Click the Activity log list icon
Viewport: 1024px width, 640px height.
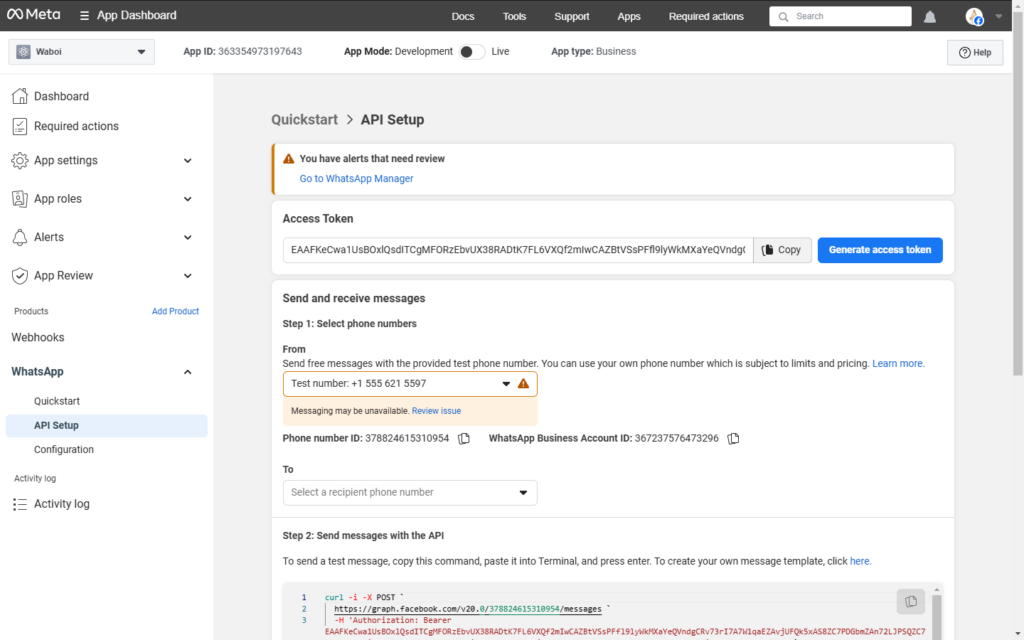(x=20, y=504)
